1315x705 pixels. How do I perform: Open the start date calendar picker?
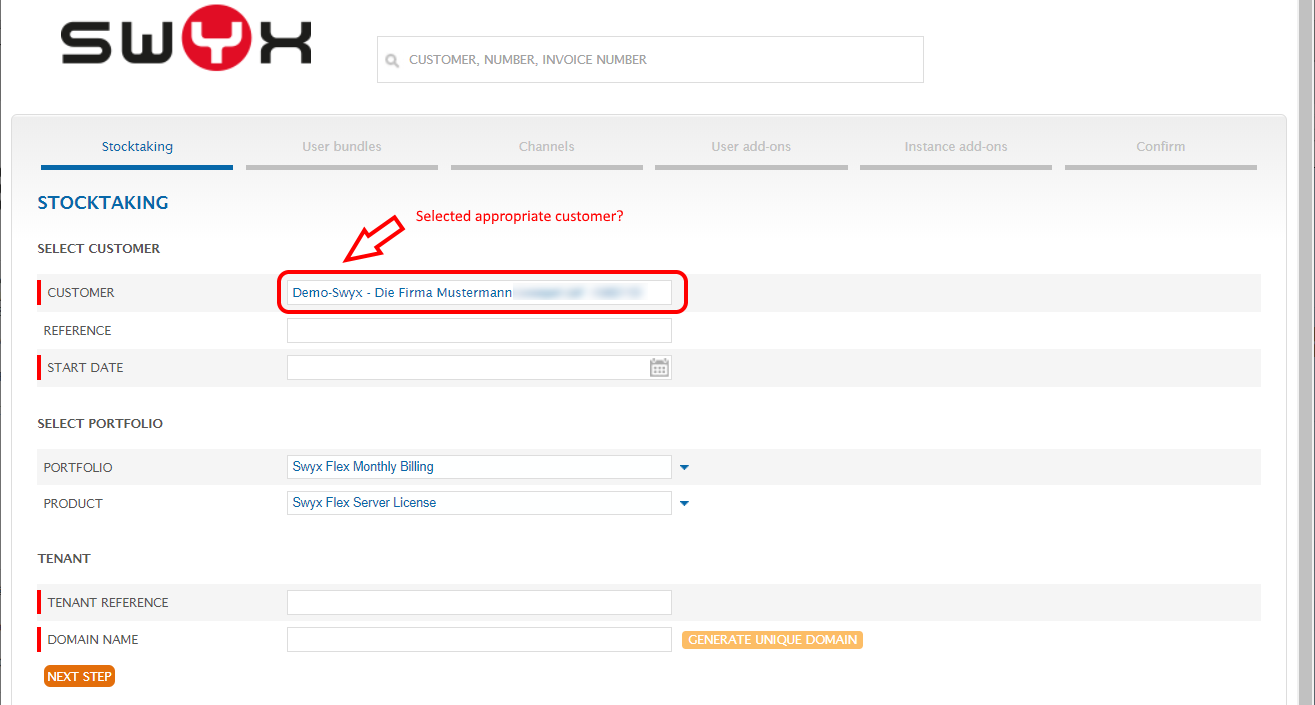[659, 367]
